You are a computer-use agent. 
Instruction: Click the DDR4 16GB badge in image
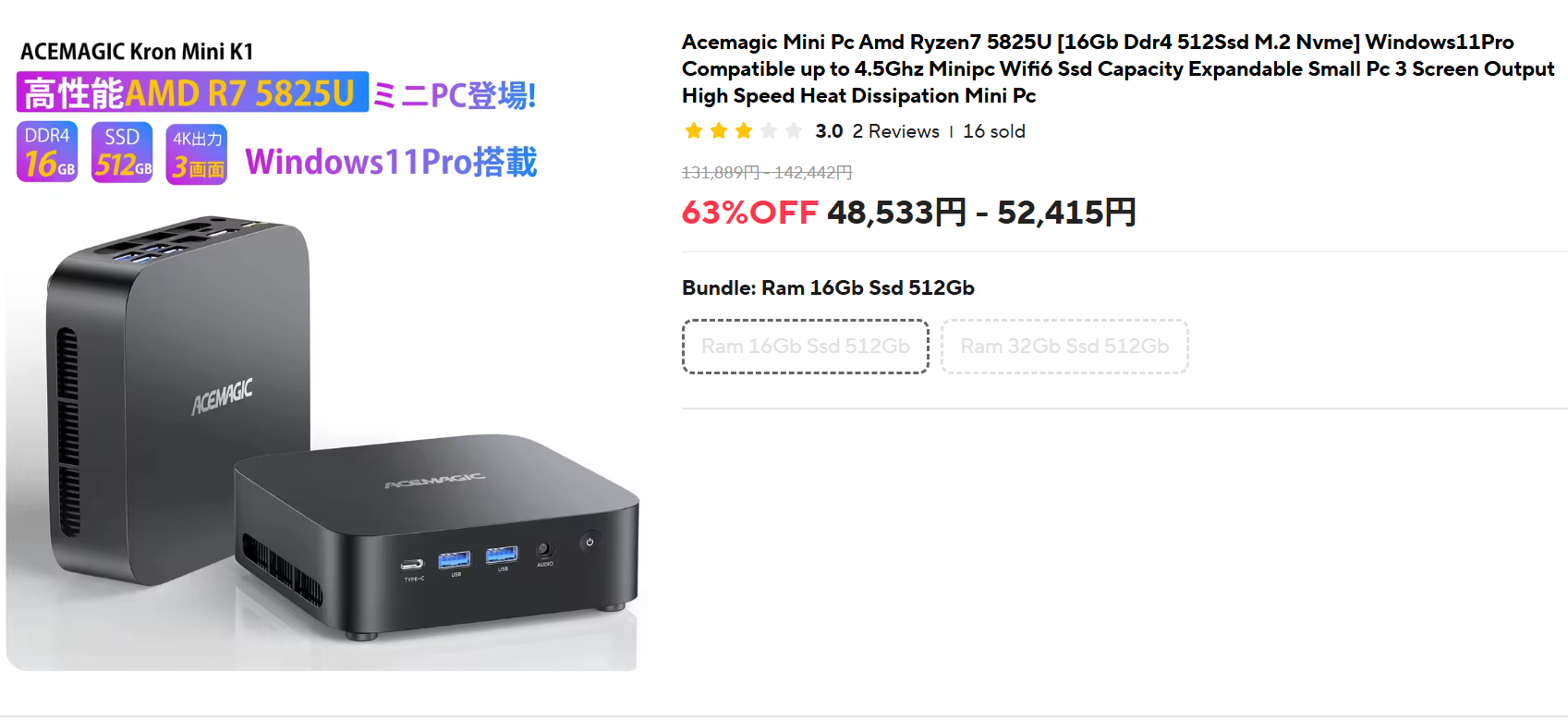coord(47,153)
